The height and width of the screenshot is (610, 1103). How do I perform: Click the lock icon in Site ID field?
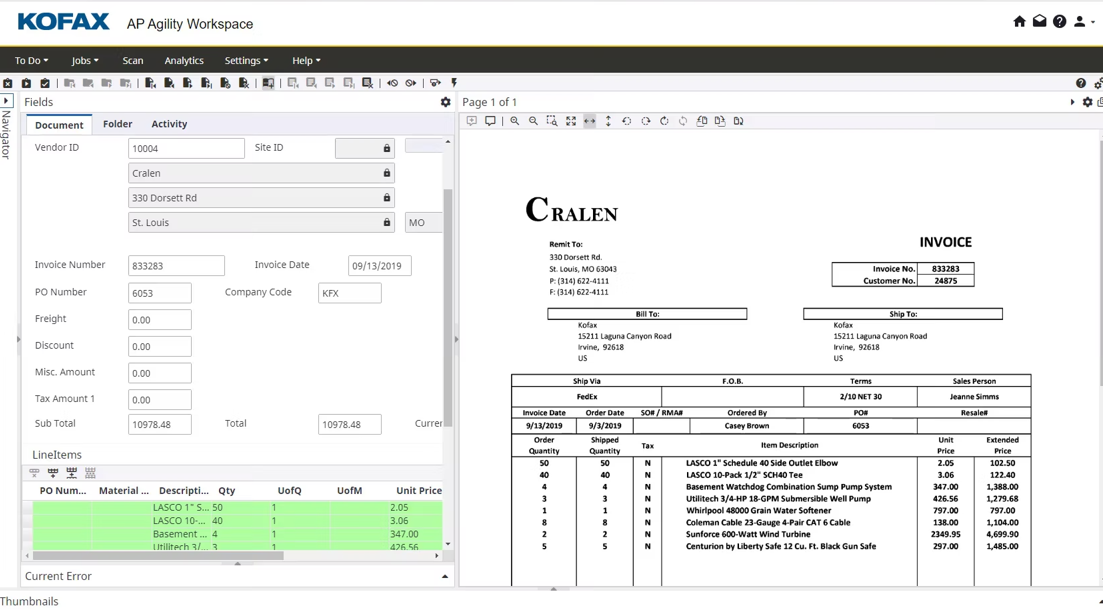[387, 148]
